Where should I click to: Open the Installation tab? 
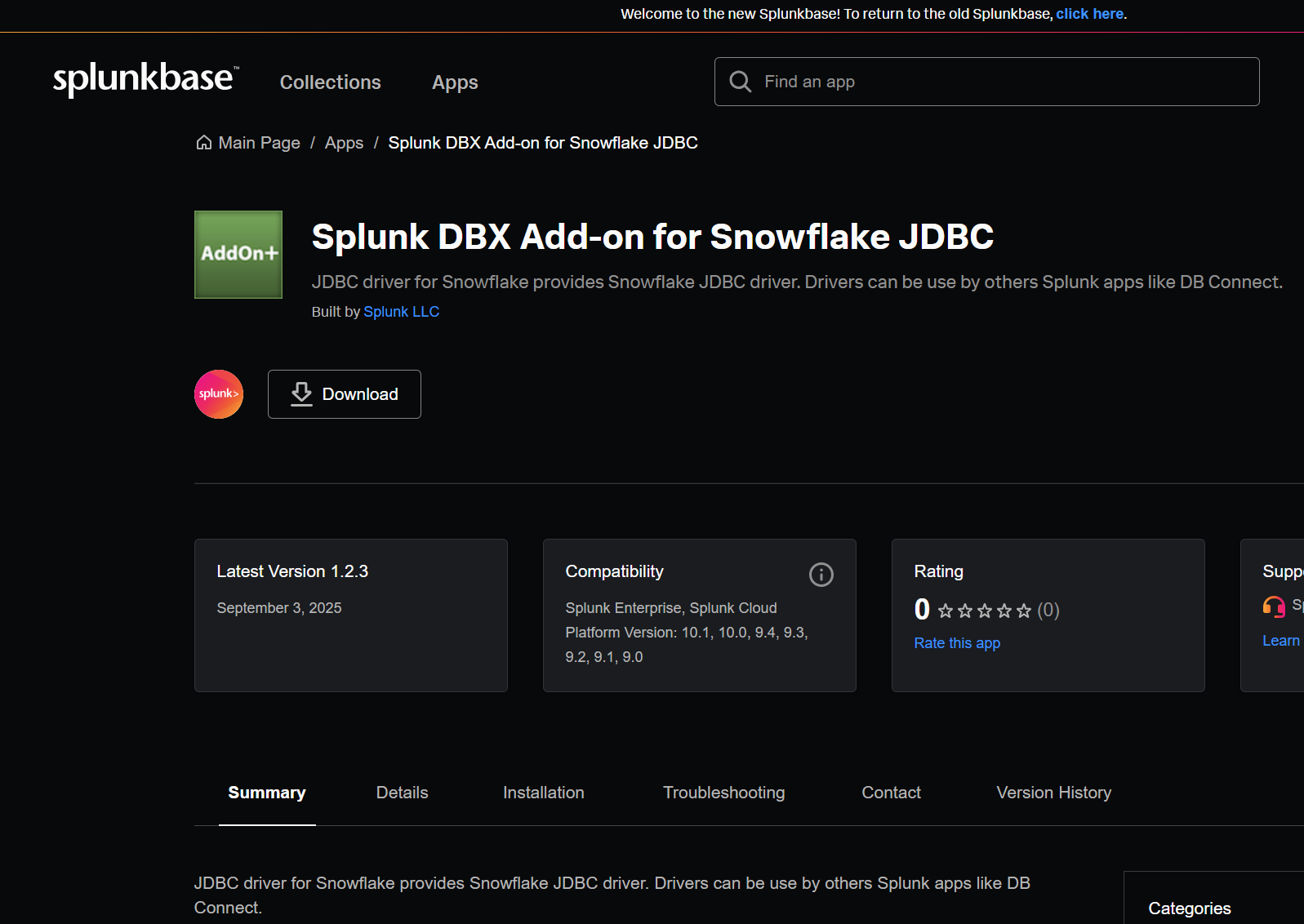(544, 793)
